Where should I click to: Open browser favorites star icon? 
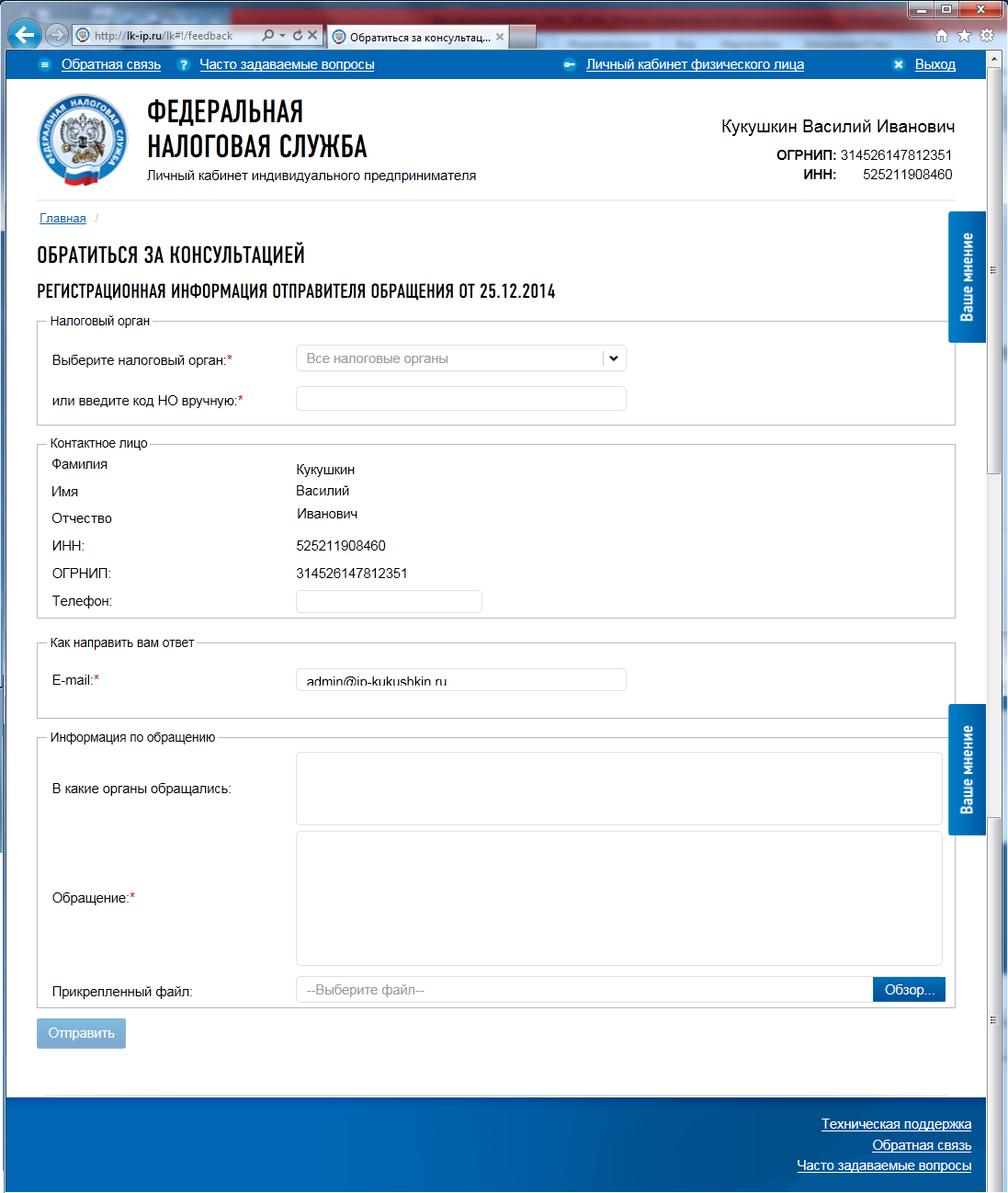[964, 36]
